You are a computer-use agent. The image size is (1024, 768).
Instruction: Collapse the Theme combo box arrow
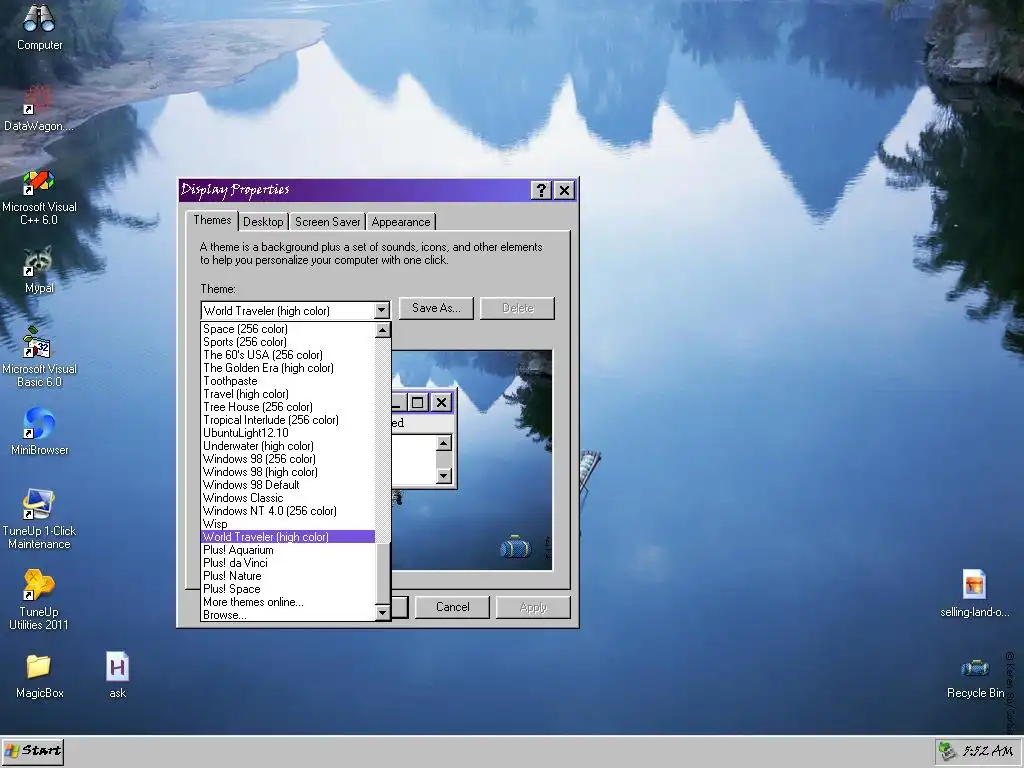[x=382, y=311]
